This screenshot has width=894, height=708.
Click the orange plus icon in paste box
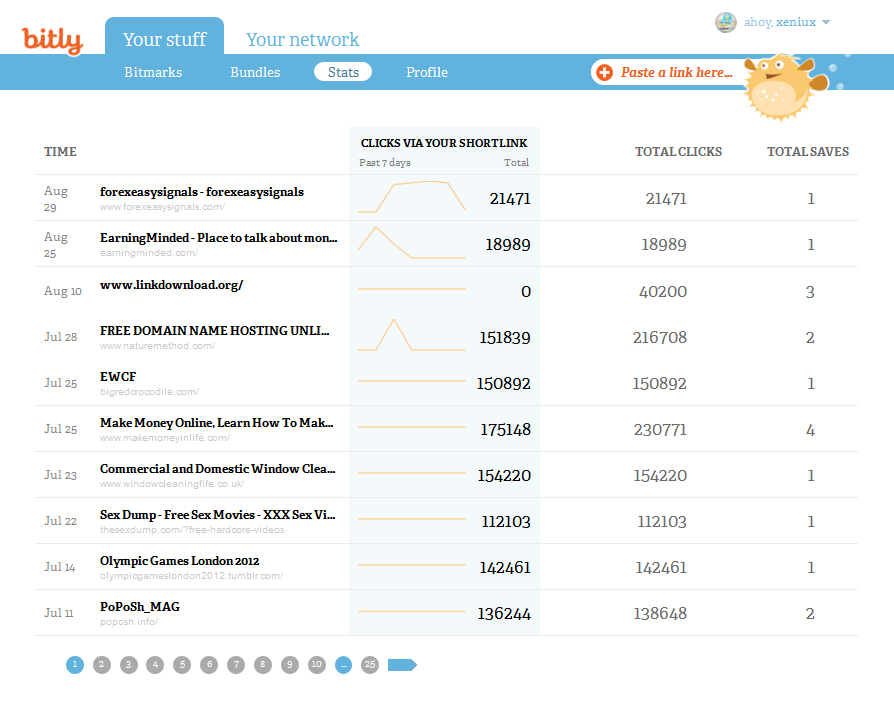[x=605, y=72]
